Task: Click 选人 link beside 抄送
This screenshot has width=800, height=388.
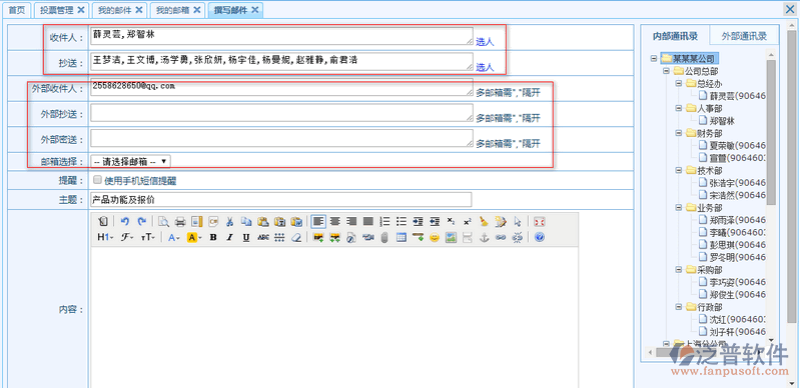Action: [x=485, y=67]
